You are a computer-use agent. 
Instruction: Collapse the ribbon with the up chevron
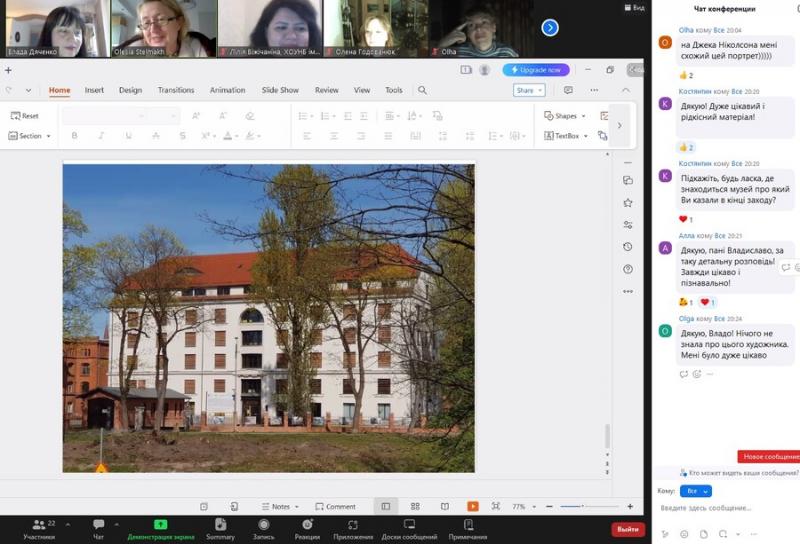626,90
